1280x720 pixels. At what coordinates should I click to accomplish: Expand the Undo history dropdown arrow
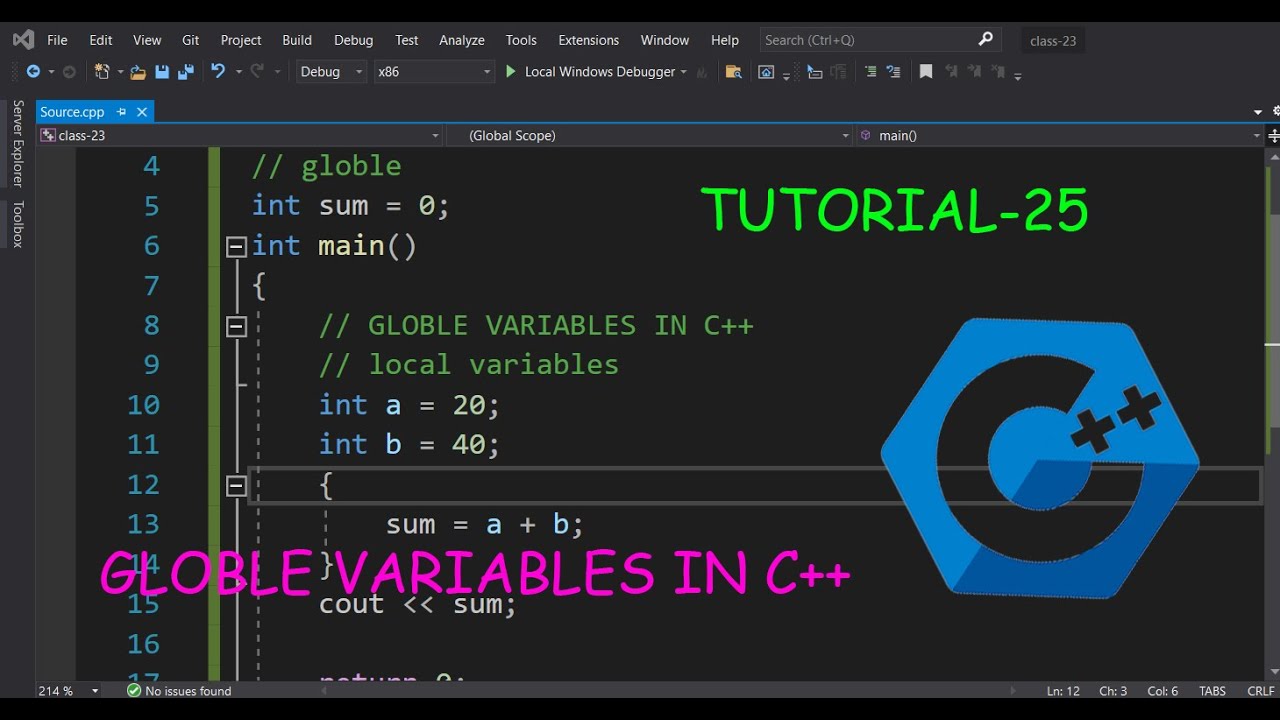[x=239, y=72]
